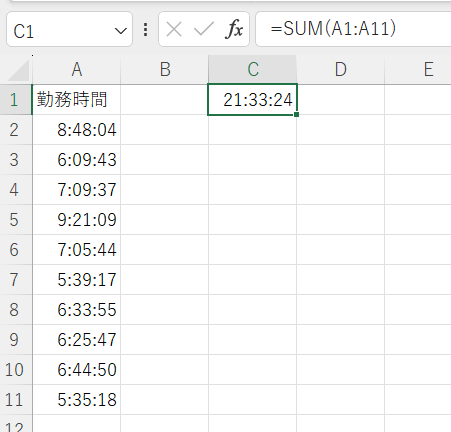Select cell with time 8:48:04

point(77,130)
